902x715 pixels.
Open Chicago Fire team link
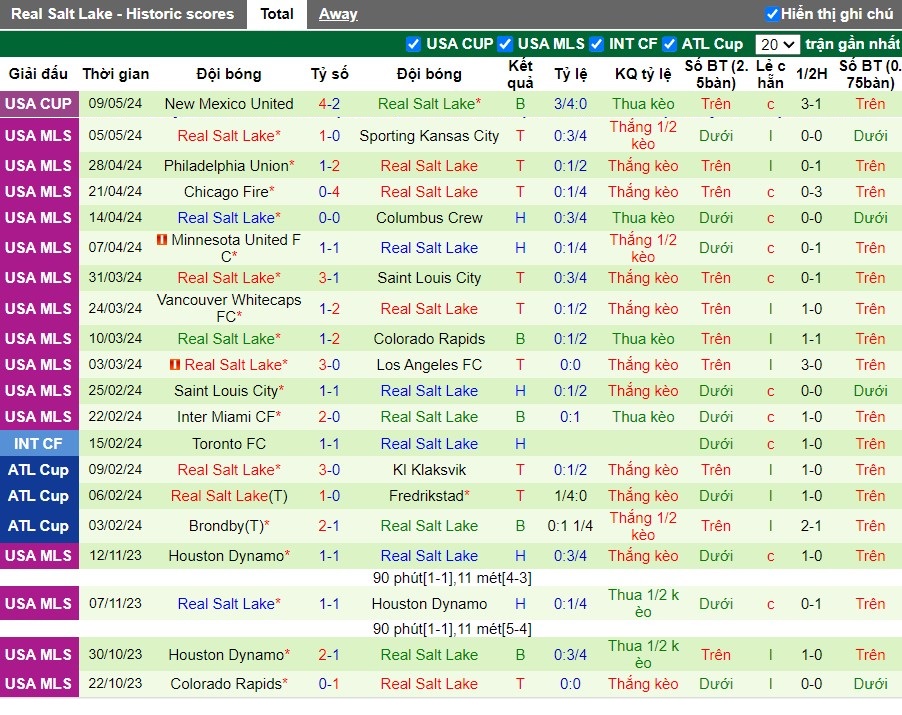[226, 192]
